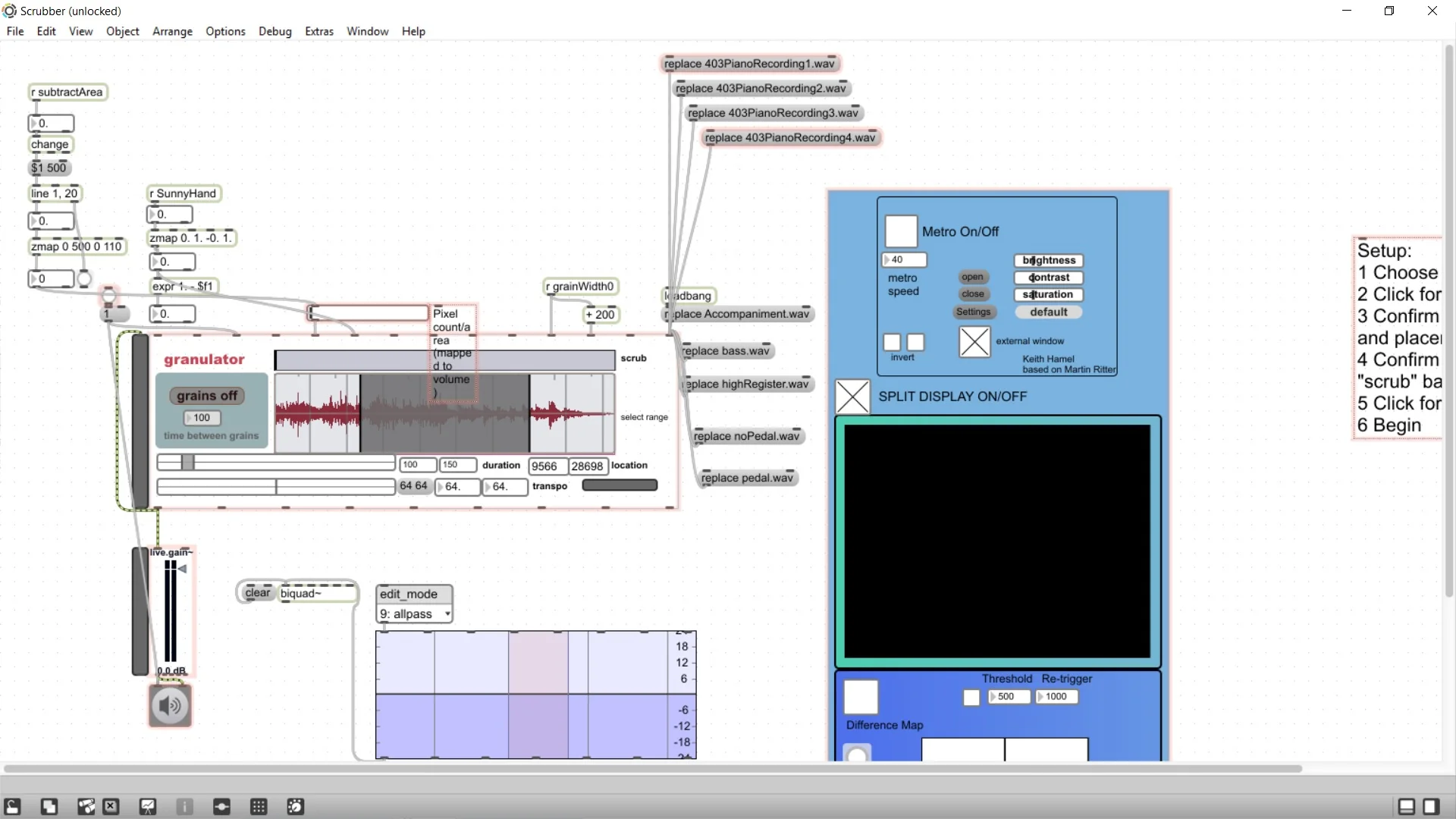1456x819 pixels.
Task: Click the live.gain~ level slider
Action: pos(171,611)
